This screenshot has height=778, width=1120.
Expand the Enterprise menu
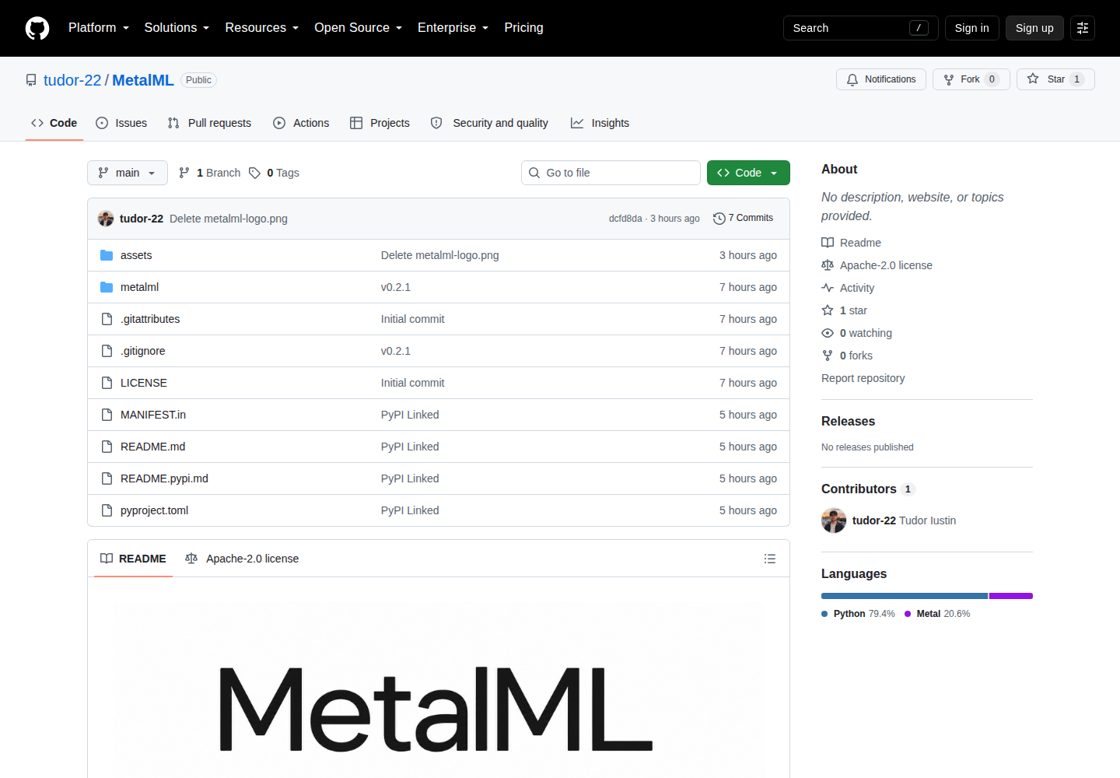(x=453, y=28)
